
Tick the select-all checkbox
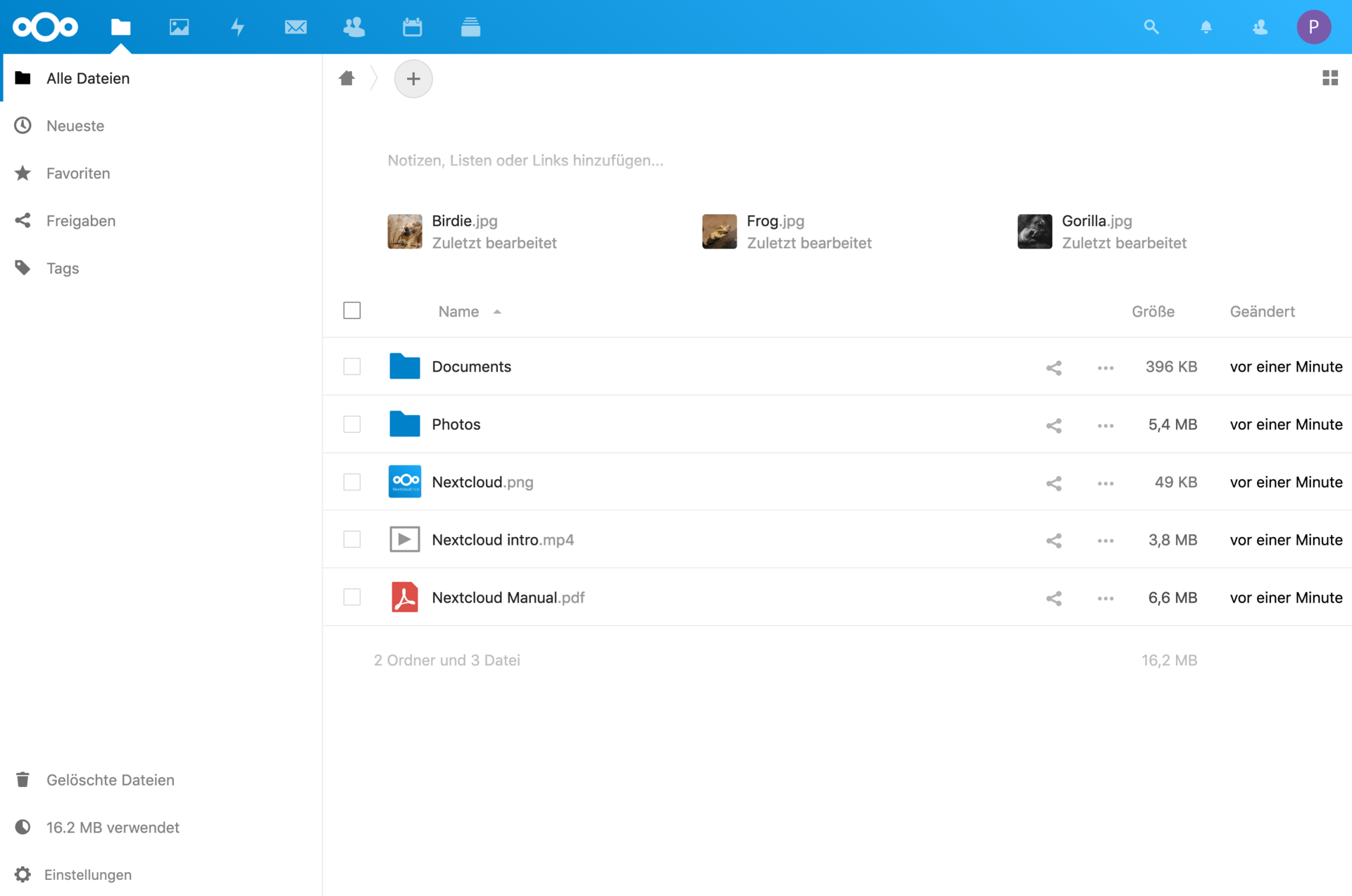click(352, 310)
